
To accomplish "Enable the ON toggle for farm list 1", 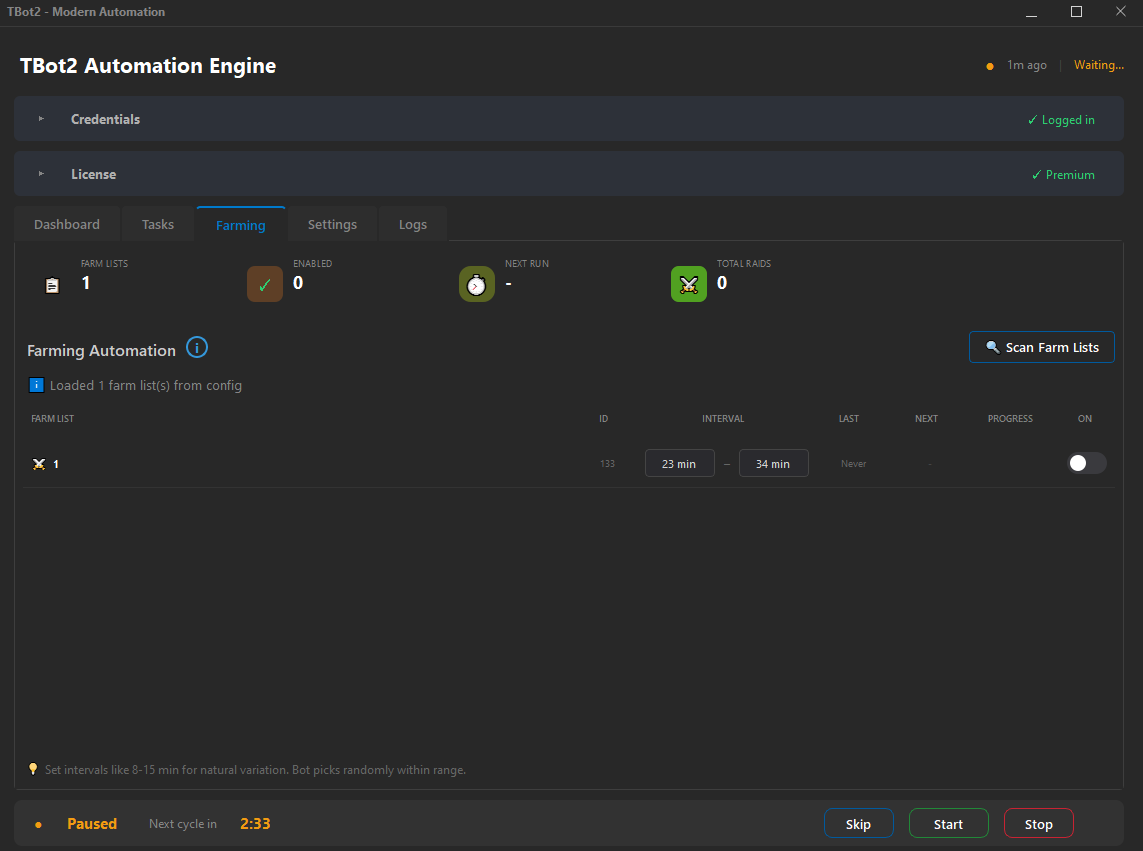I will pos(1086,463).
